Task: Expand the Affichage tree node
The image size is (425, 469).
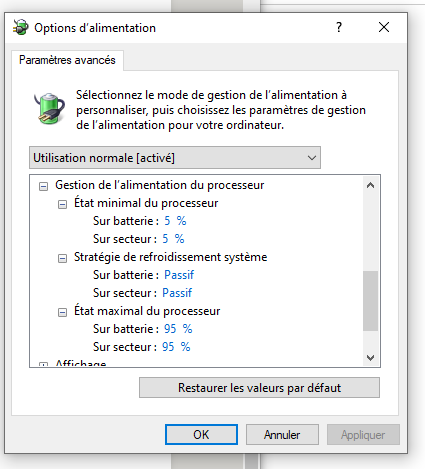Action: [x=43, y=364]
